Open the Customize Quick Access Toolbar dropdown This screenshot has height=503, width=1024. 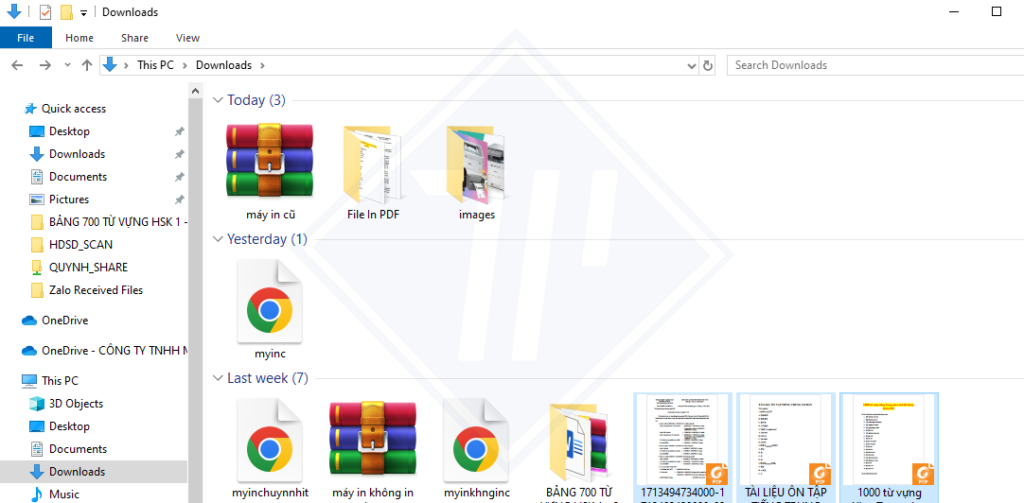(84, 13)
